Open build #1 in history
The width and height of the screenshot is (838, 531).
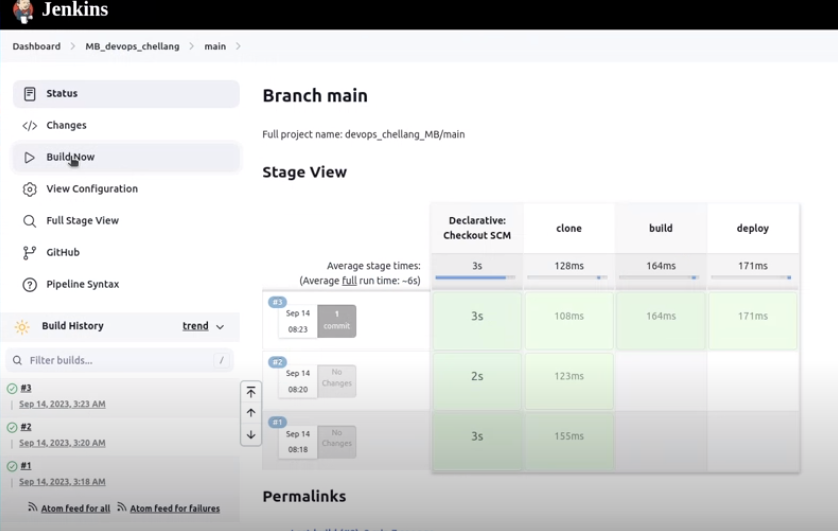[x=26, y=466]
